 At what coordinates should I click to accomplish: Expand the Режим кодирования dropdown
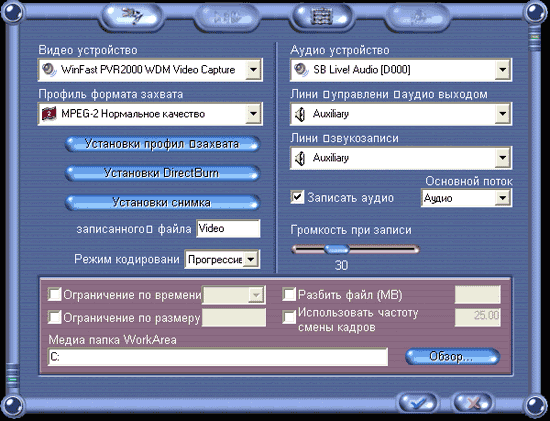pos(251,259)
